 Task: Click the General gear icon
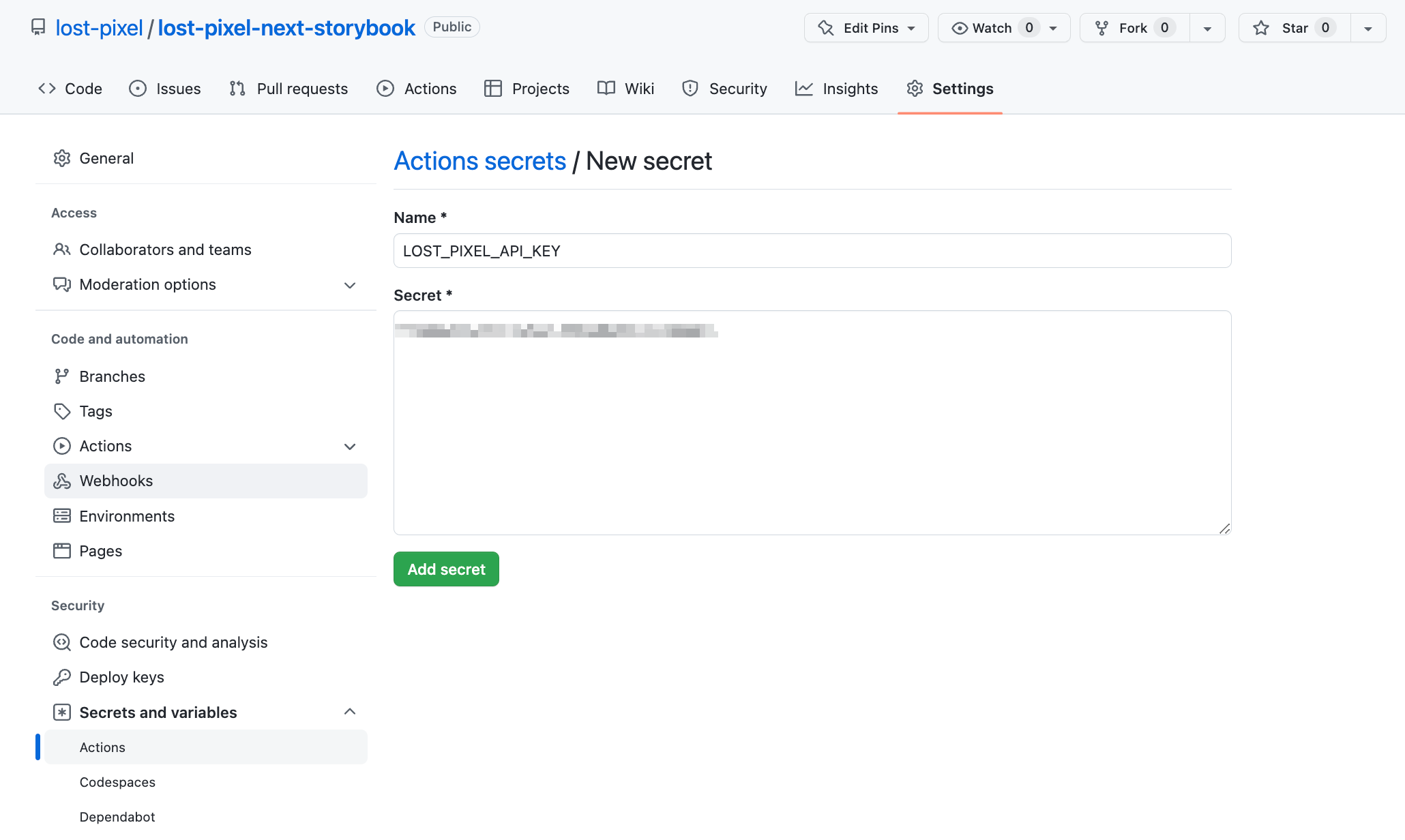coord(62,158)
